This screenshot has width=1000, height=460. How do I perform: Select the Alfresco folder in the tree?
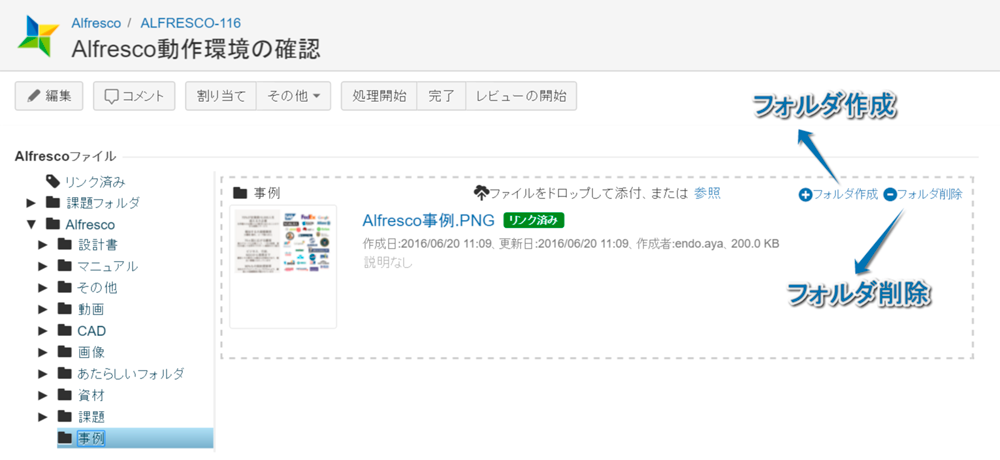click(90, 225)
